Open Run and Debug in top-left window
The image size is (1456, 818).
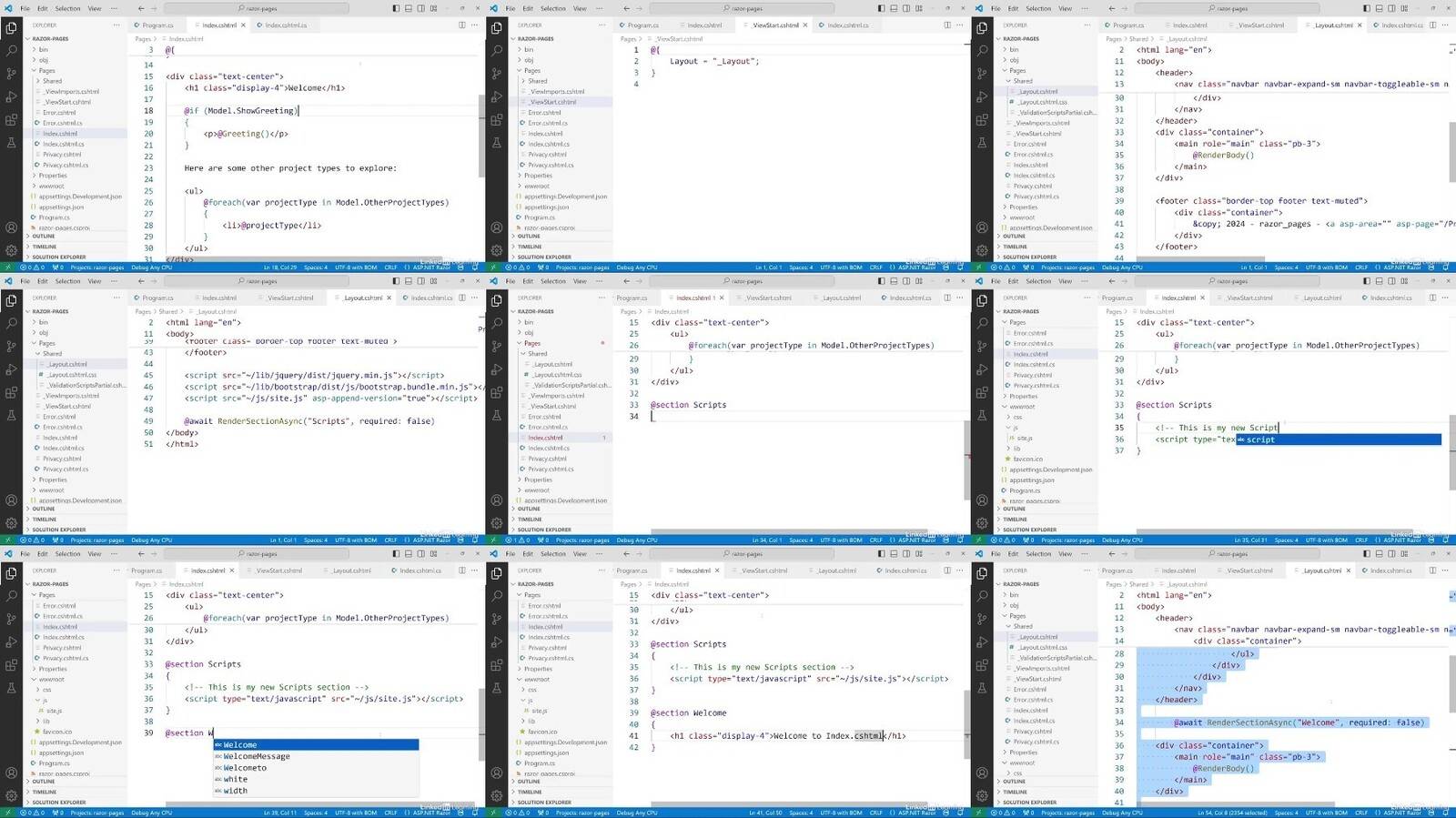pyautogui.click(x=11, y=96)
